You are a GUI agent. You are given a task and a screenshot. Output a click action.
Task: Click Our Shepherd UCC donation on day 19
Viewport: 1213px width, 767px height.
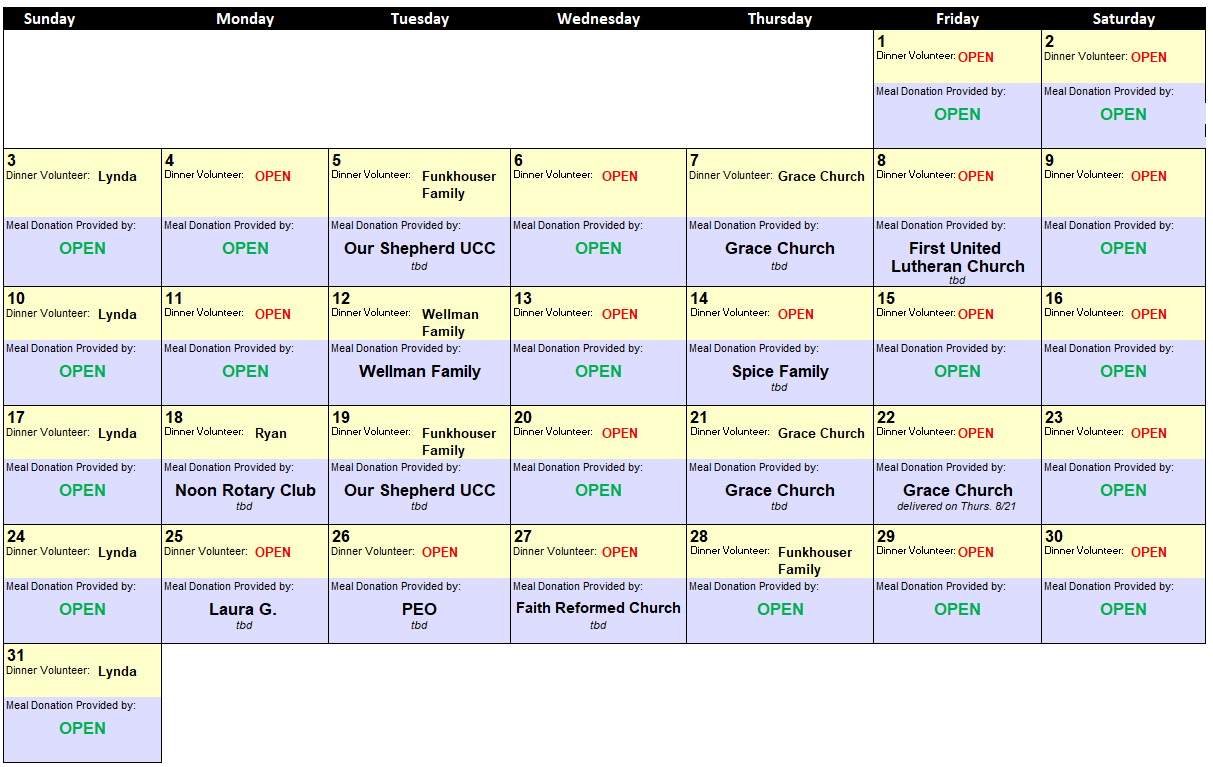pos(420,490)
